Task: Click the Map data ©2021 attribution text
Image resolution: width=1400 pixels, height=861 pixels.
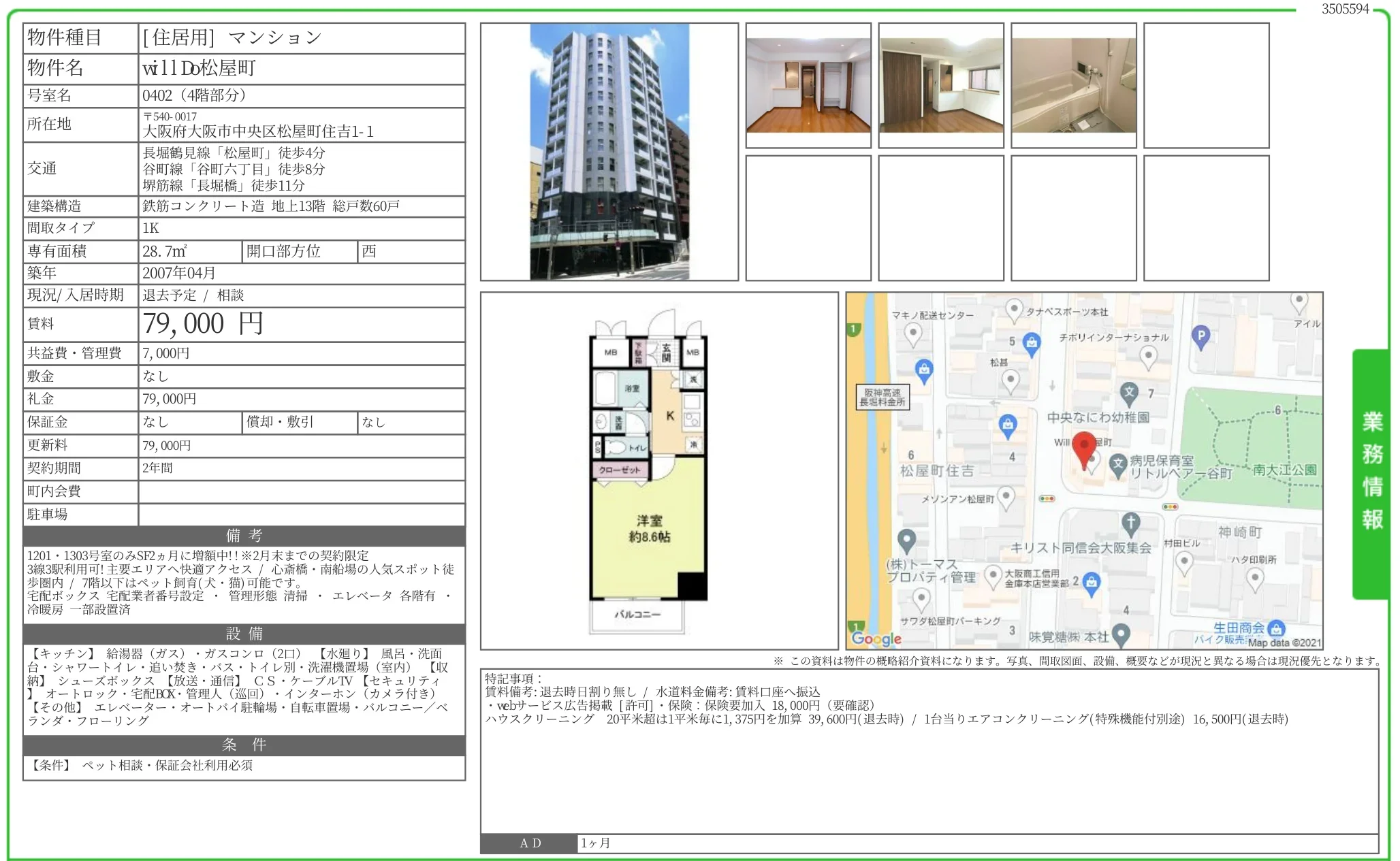Action: 1284,641
